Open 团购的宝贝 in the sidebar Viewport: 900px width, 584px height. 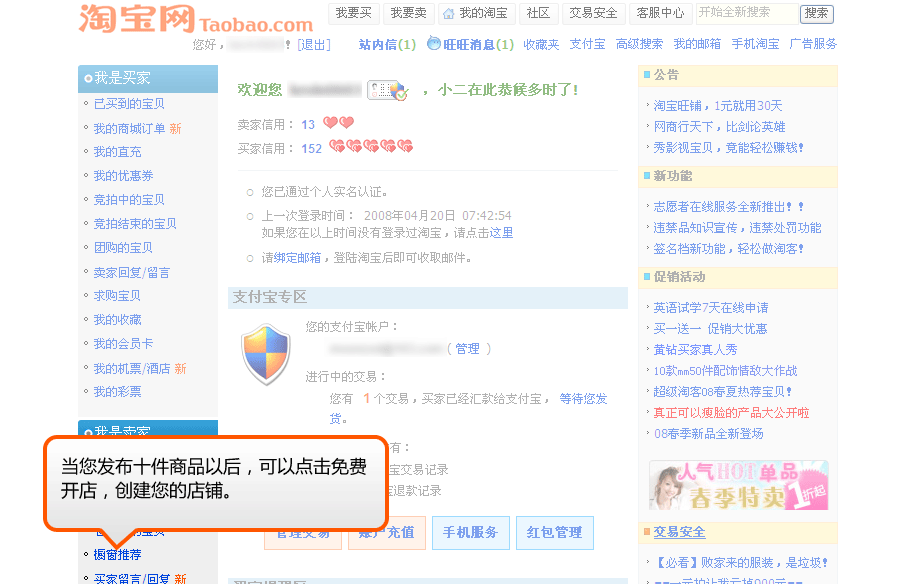point(123,248)
